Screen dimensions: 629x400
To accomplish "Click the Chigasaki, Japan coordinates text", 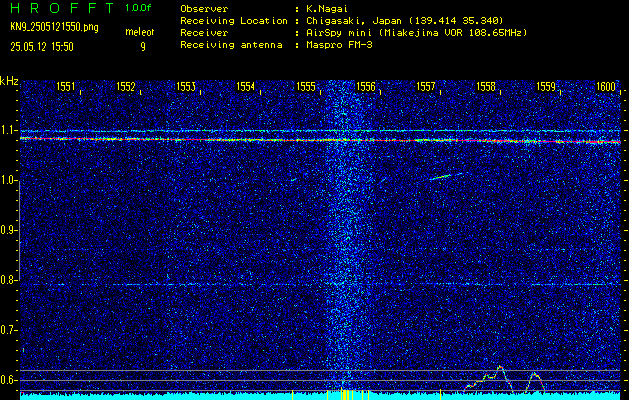I will click(405, 20).
